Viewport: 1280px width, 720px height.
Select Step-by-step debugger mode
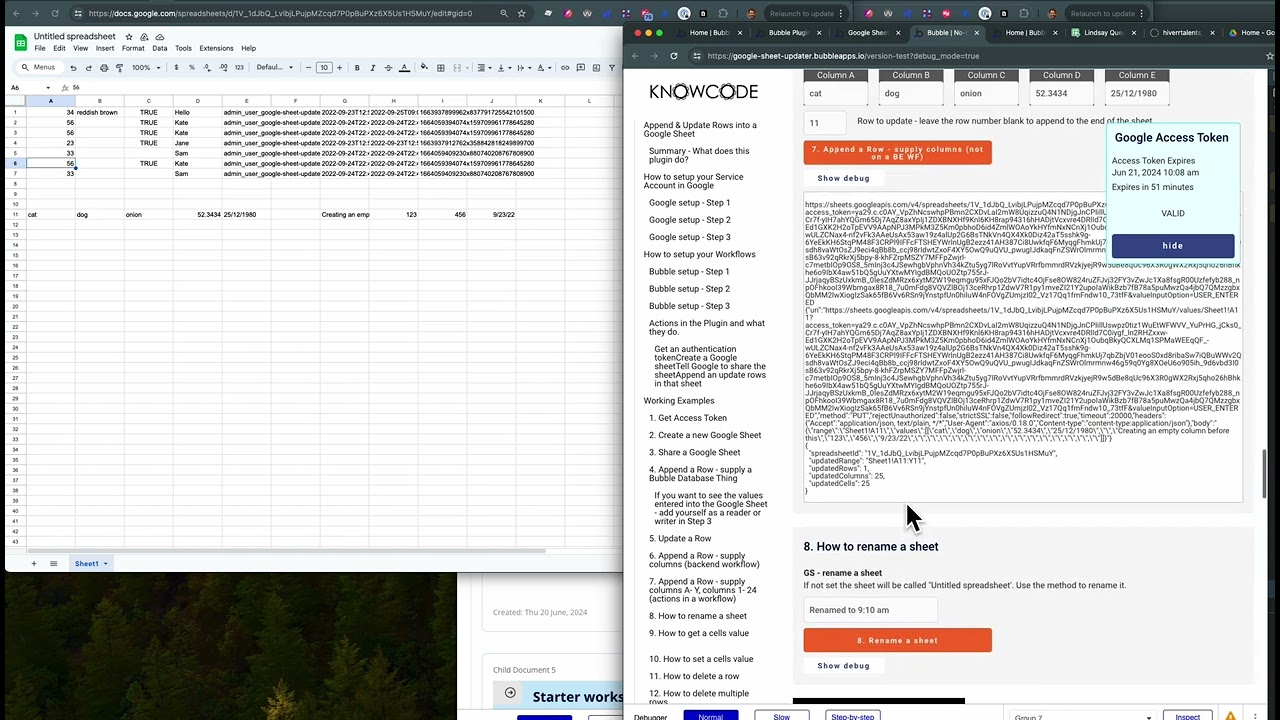853,716
